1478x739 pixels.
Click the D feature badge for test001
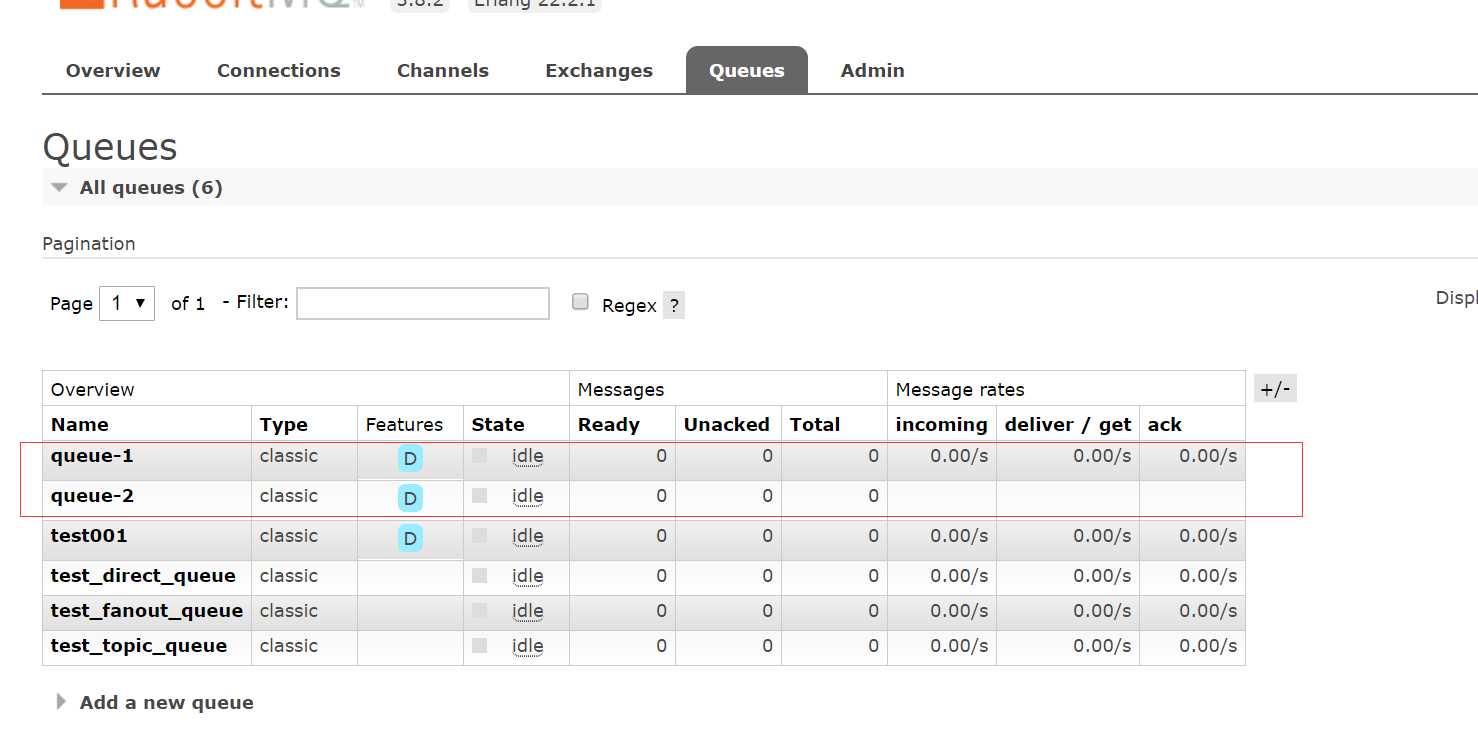410,539
